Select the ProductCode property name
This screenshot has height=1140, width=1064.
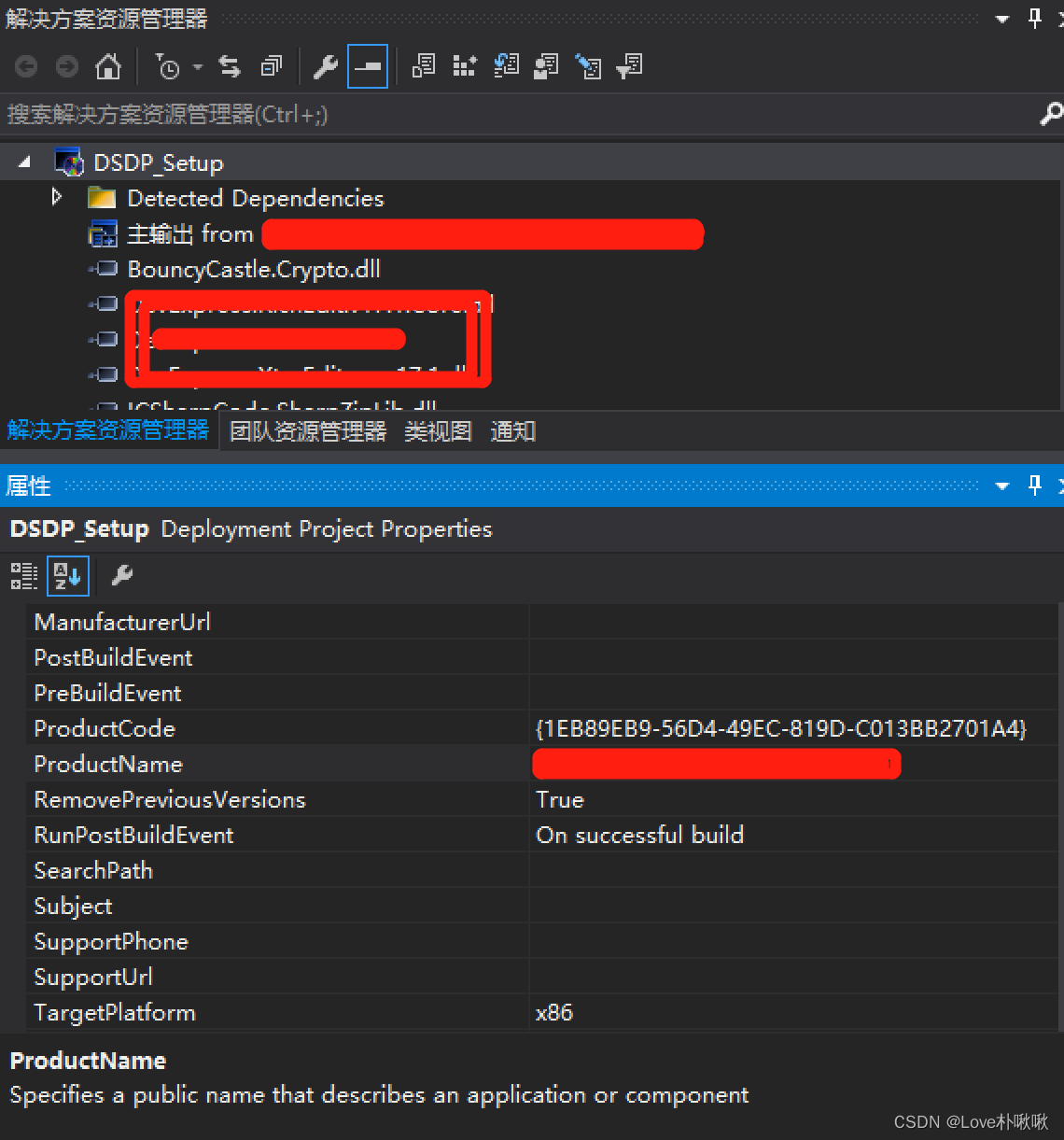tap(105, 729)
